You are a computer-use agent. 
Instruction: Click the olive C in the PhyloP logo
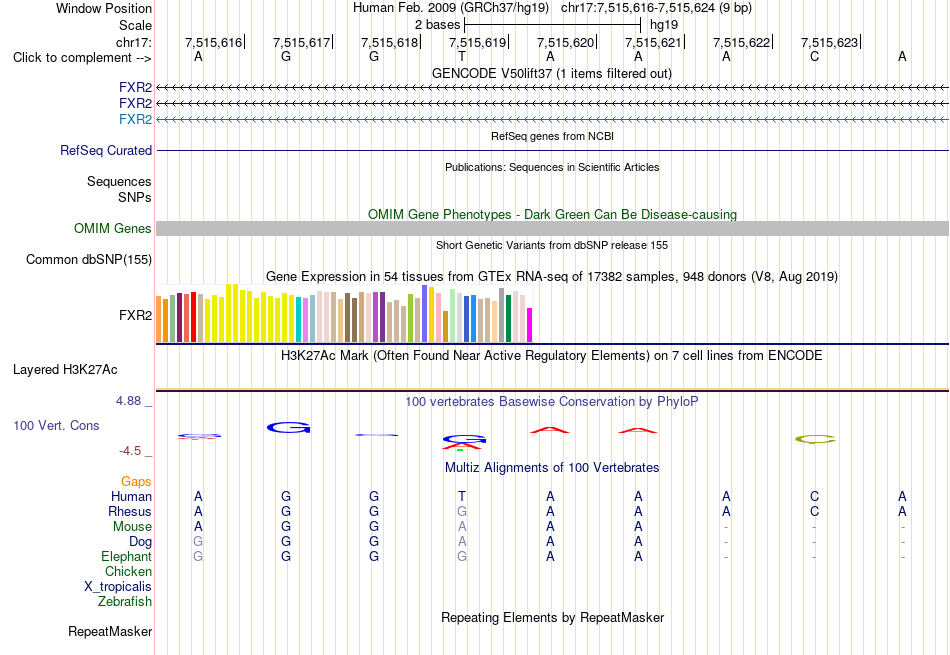point(815,439)
